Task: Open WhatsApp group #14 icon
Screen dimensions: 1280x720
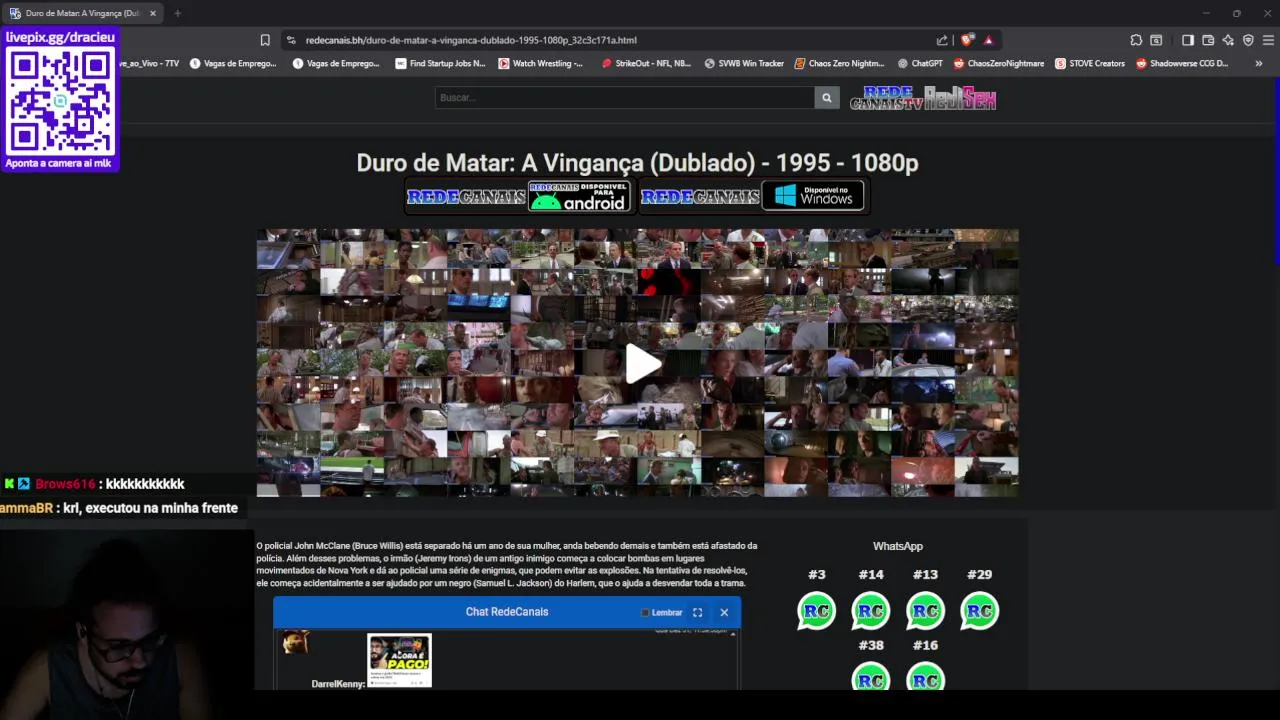Action: [871, 611]
